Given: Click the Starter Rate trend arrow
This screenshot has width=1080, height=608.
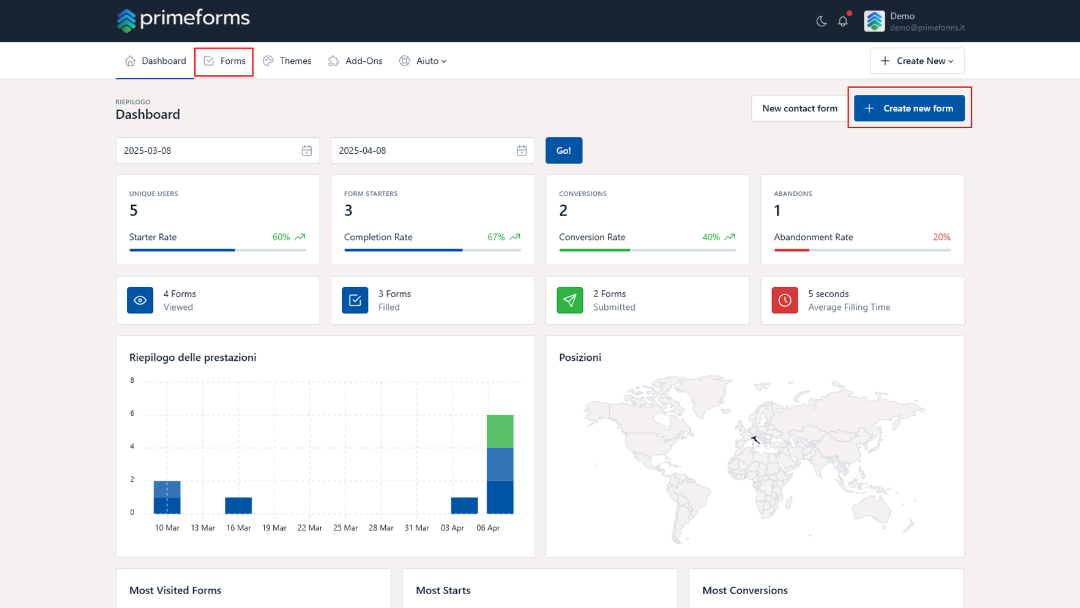Looking at the screenshot, I should coord(300,237).
